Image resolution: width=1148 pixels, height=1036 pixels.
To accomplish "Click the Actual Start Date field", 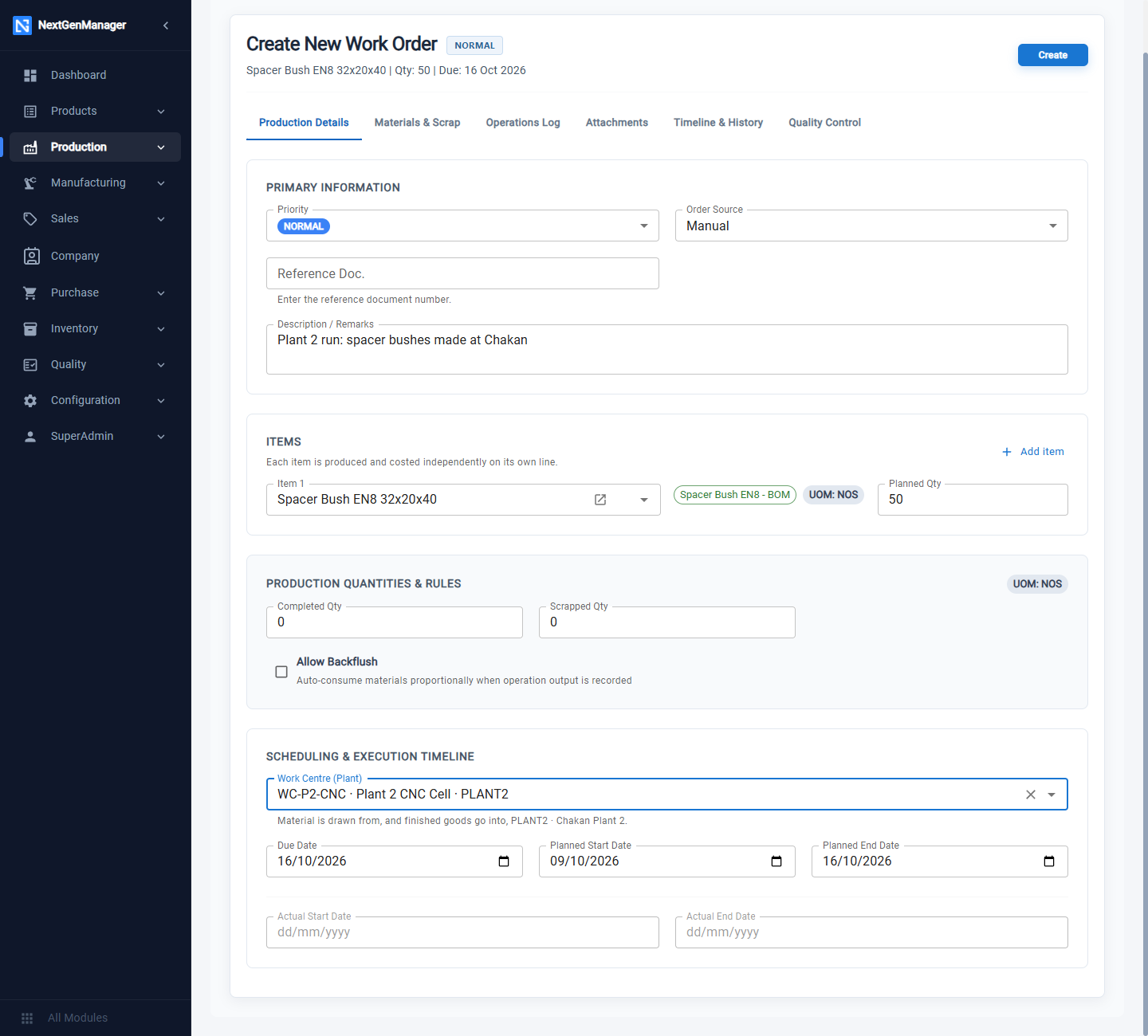I will 462,932.
